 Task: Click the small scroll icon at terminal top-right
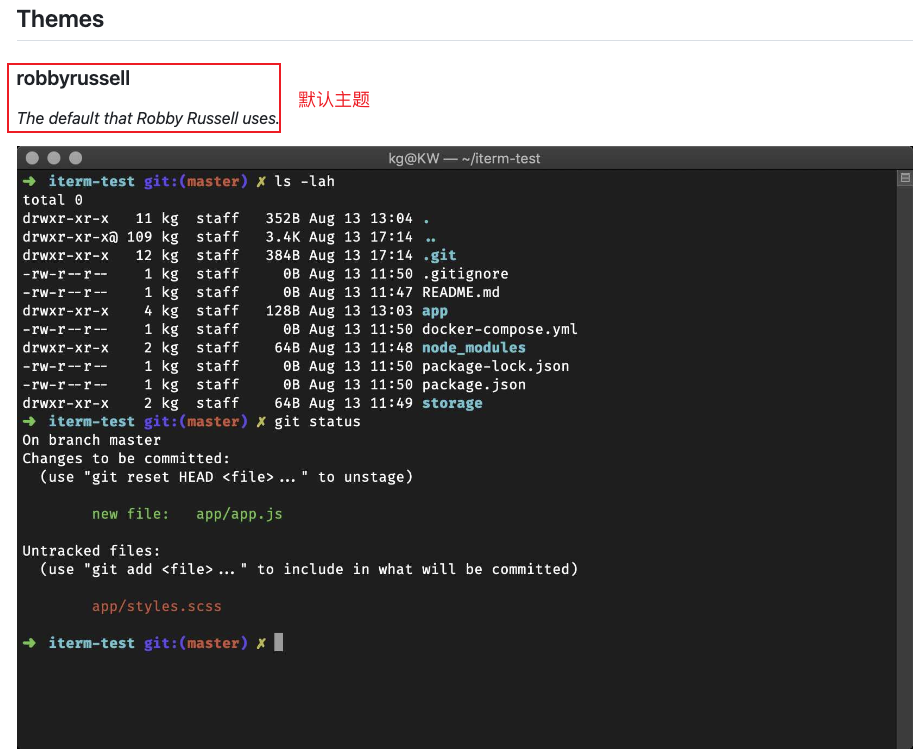coord(905,178)
